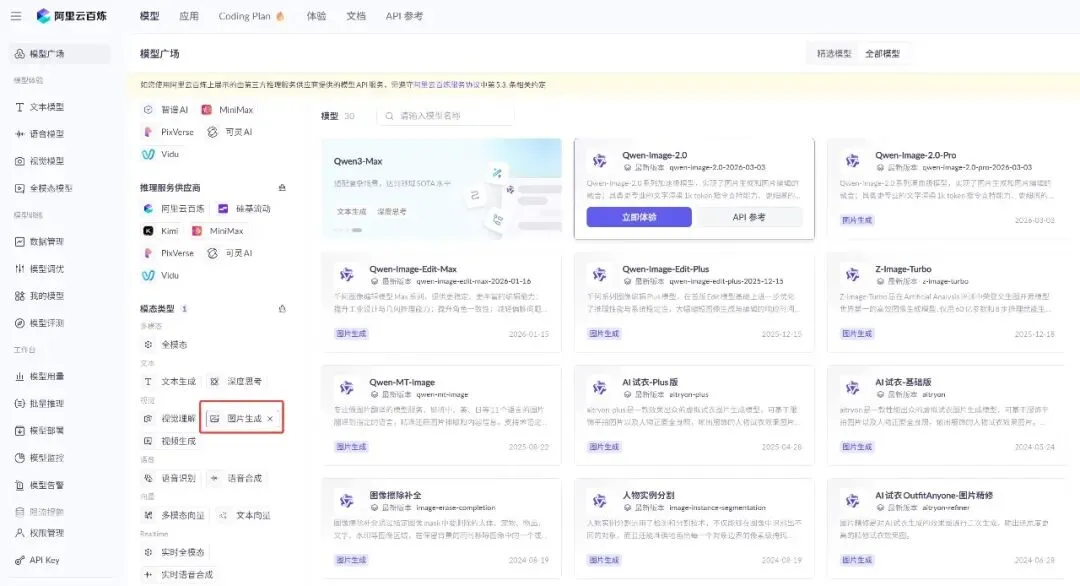Click the Qwen3-Max banner card
The height and width of the screenshot is (586, 1080).
point(442,189)
